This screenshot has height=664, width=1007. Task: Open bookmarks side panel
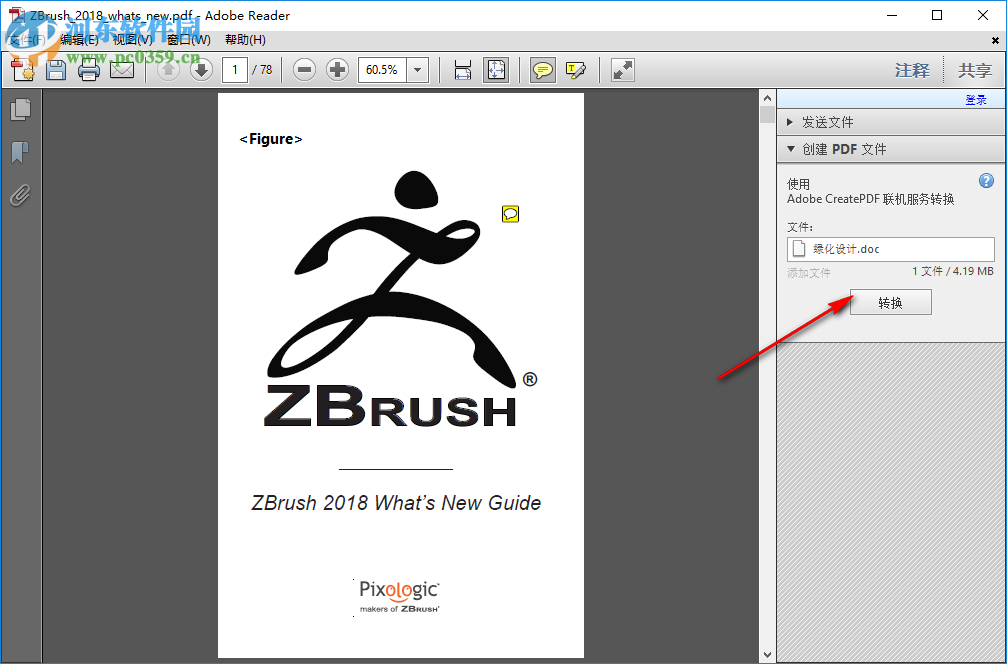[x=20, y=152]
